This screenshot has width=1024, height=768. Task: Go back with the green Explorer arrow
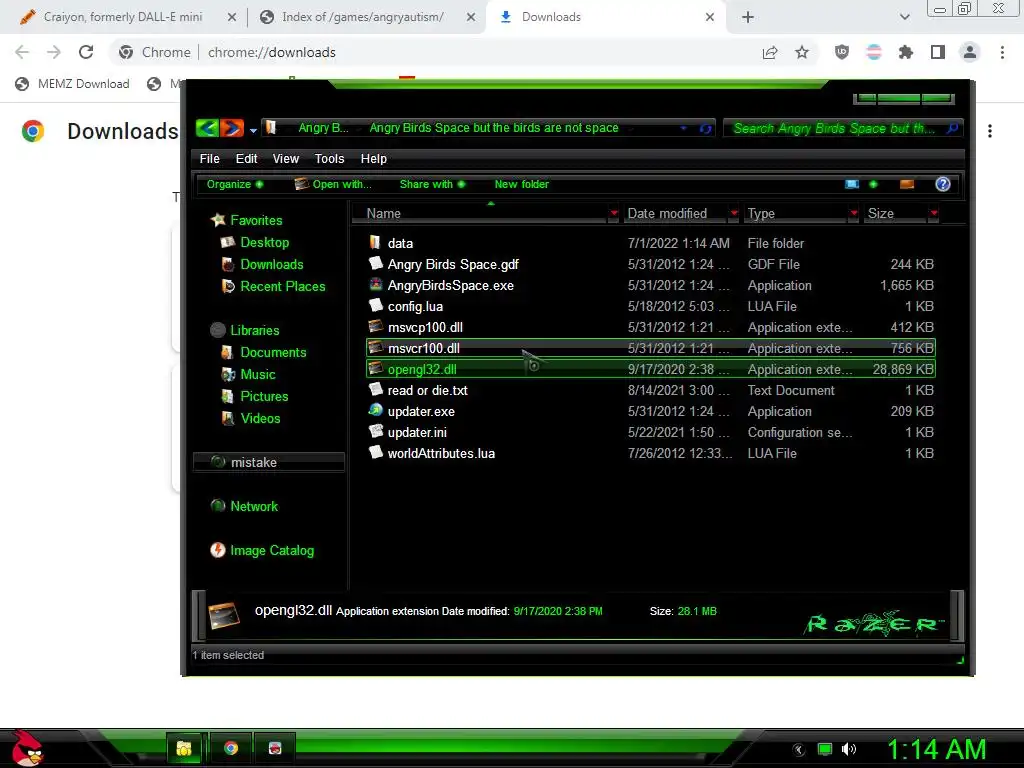pos(207,128)
